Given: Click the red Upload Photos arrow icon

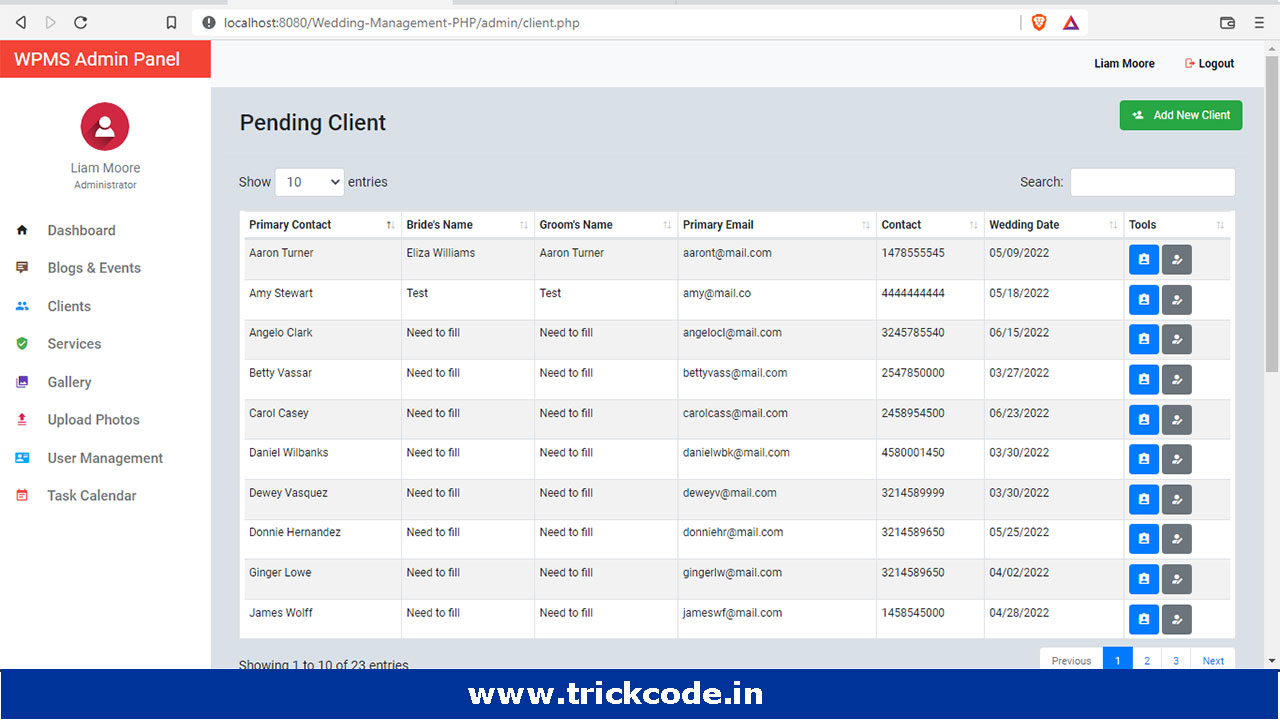Looking at the screenshot, I should (x=22, y=419).
